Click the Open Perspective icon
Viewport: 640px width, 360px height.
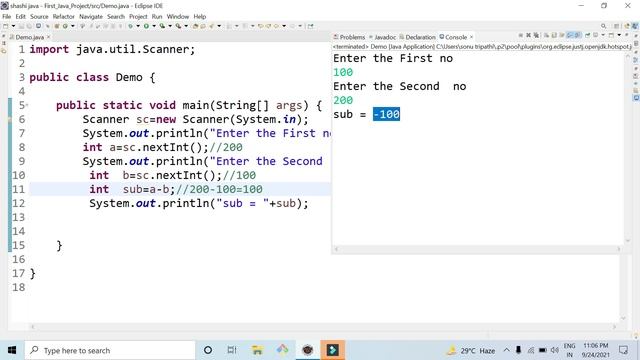616,26
